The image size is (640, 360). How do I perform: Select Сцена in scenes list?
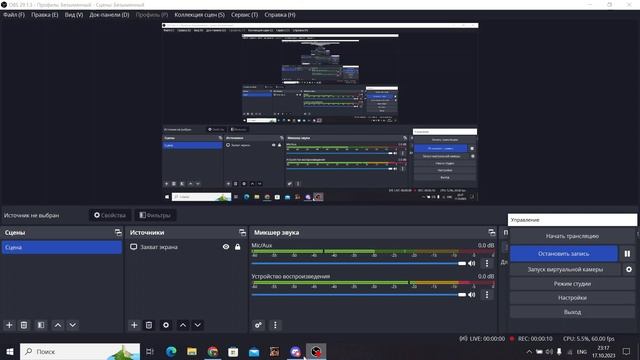pos(62,247)
